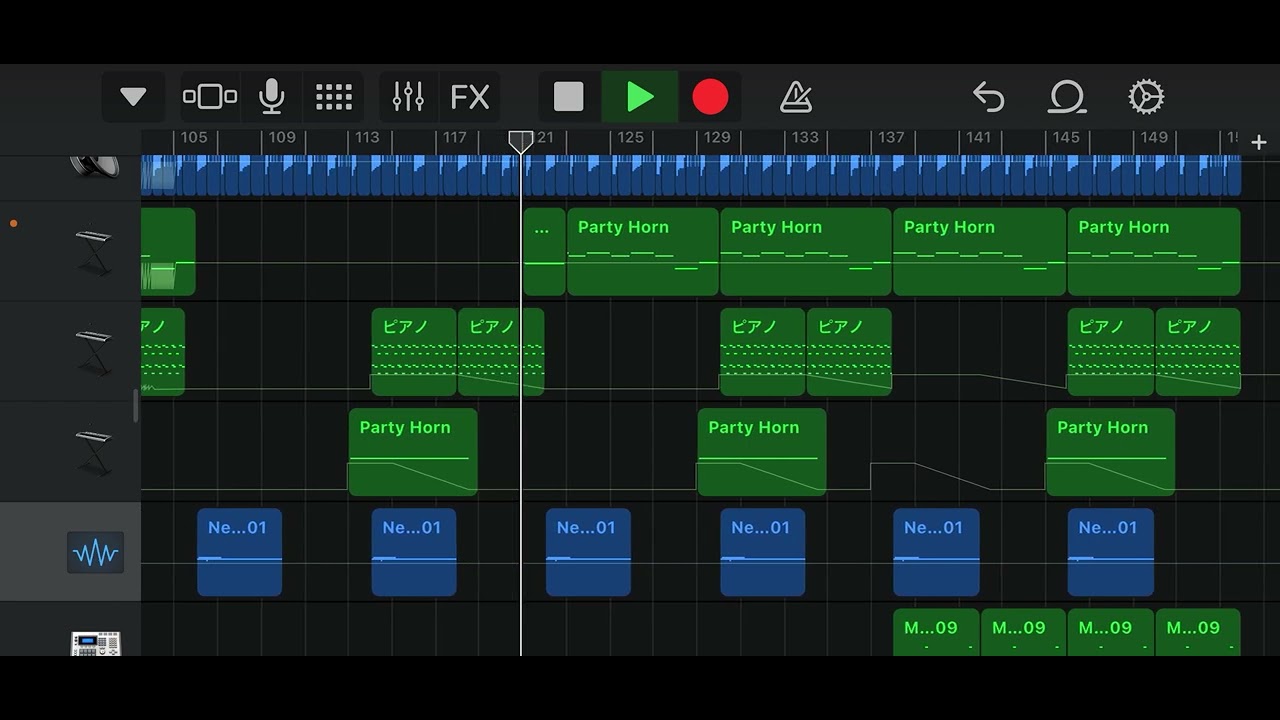The width and height of the screenshot is (1280, 720).
Task: Select Ne...01 audio region at bar 113
Action: [414, 552]
